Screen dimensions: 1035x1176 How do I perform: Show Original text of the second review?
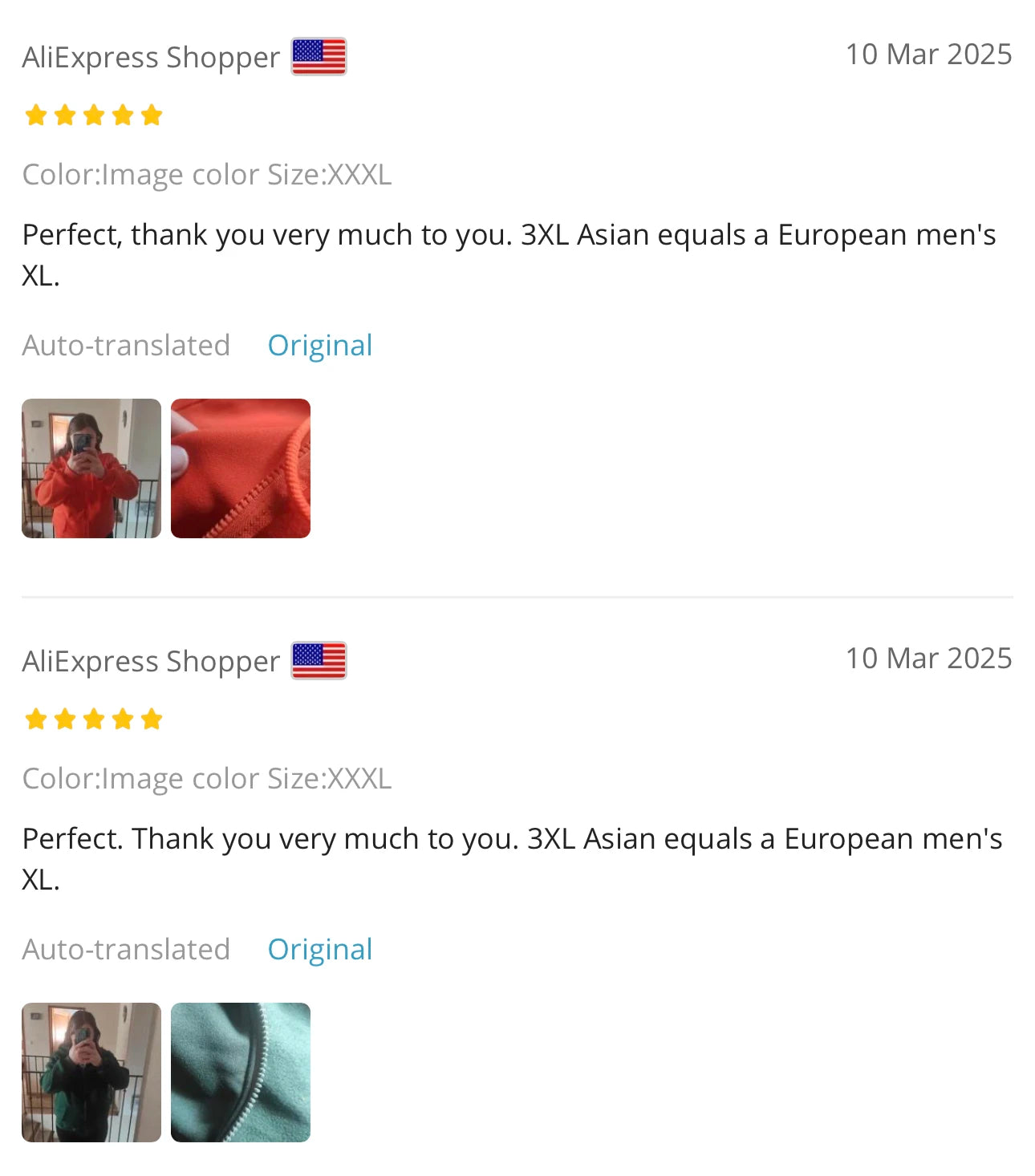(x=320, y=950)
